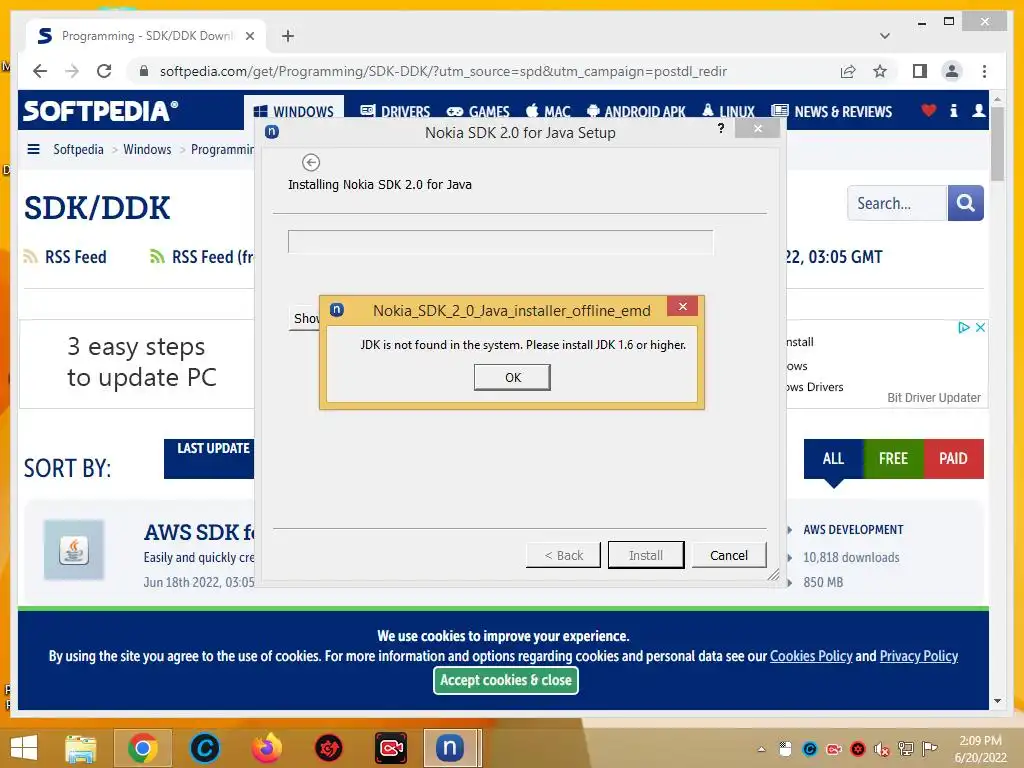Open the AWS SDK listing title
Screen dimensions: 1024x768
click(x=199, y=532)
